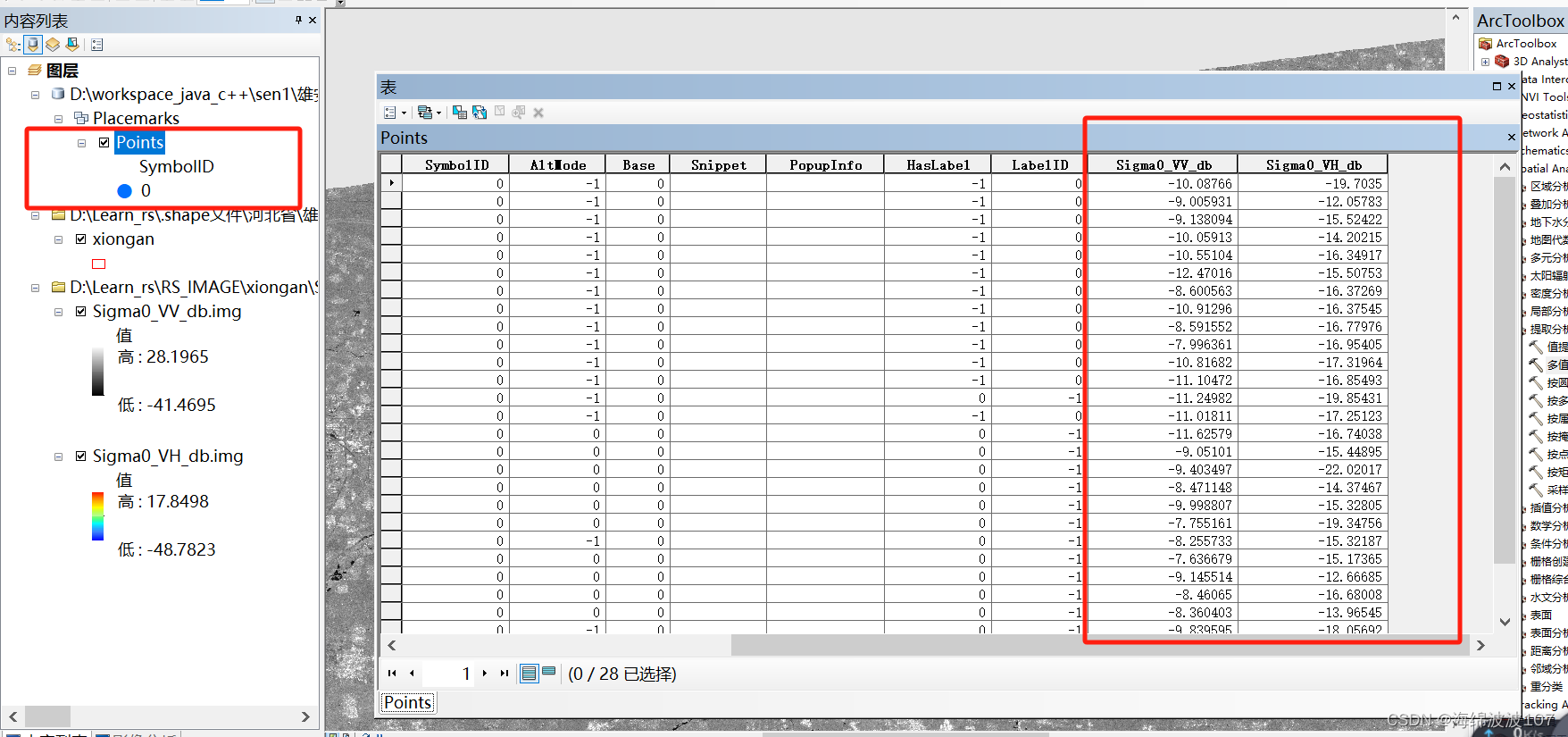Click 3D Analyst toolbox icon
This screenshot has height=737, width=1568.
click(x=1502, y=62)
